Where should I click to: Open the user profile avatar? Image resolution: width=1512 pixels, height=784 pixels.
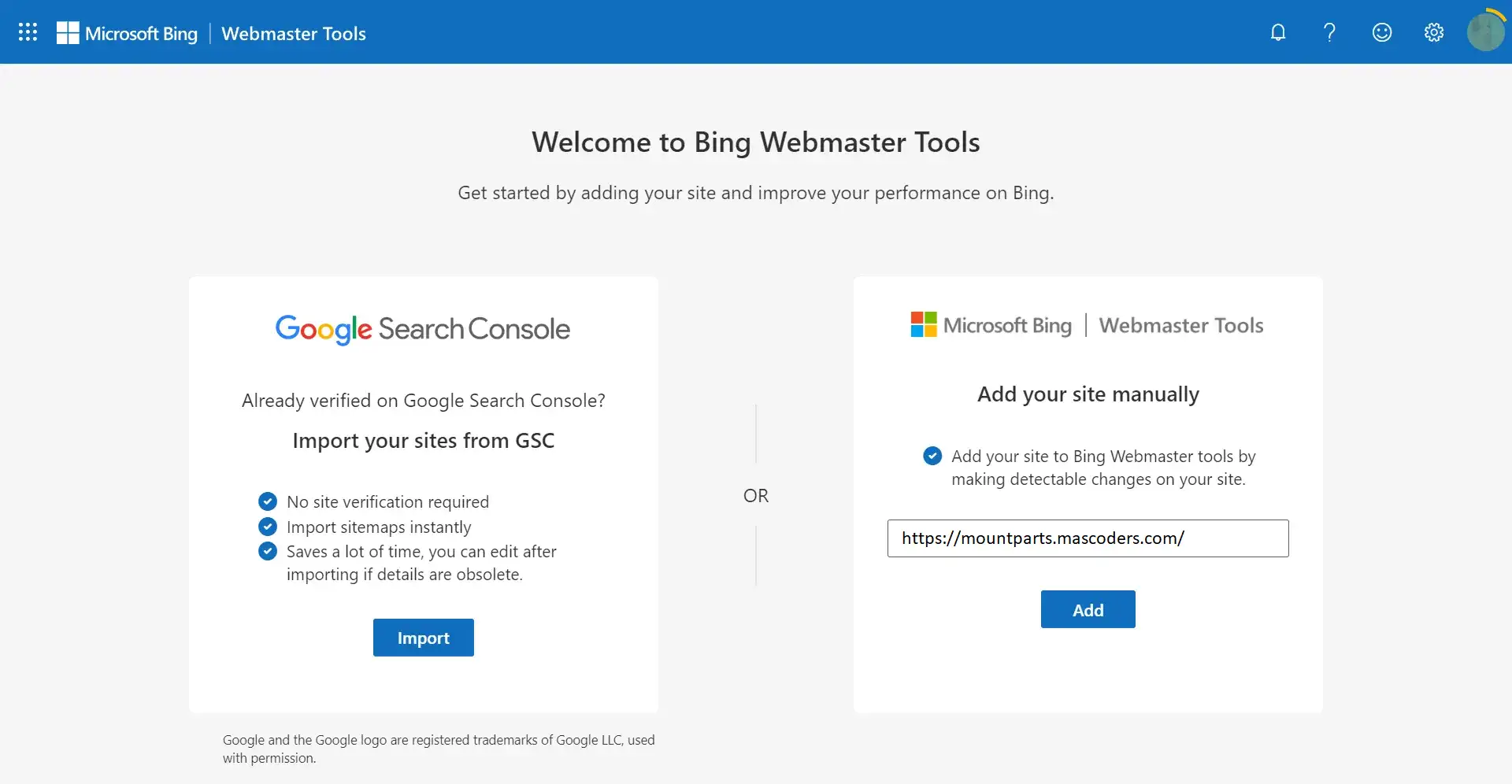[x=1486, y=32]
